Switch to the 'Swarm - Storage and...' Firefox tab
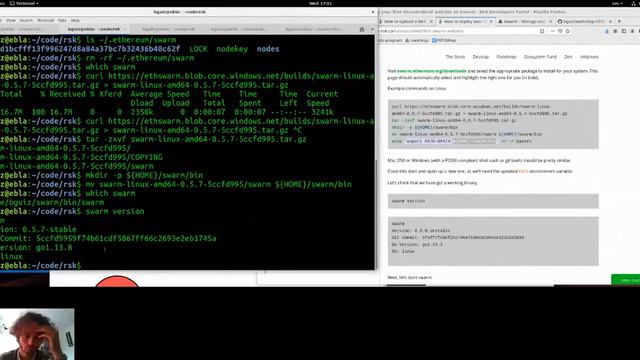The image size is (640, 360). [524, 21]
